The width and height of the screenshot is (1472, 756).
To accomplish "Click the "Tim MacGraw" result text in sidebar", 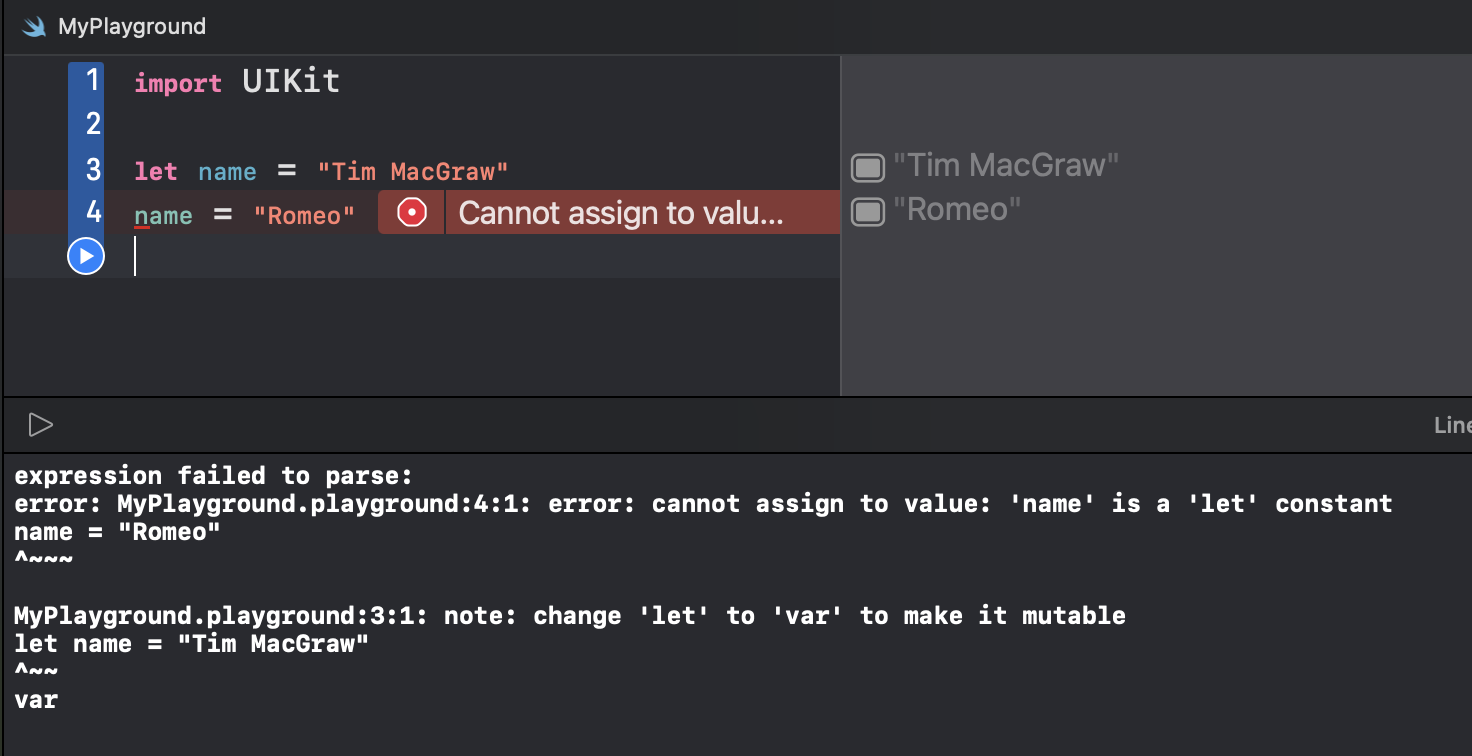I will click(x=1005, y=165).
